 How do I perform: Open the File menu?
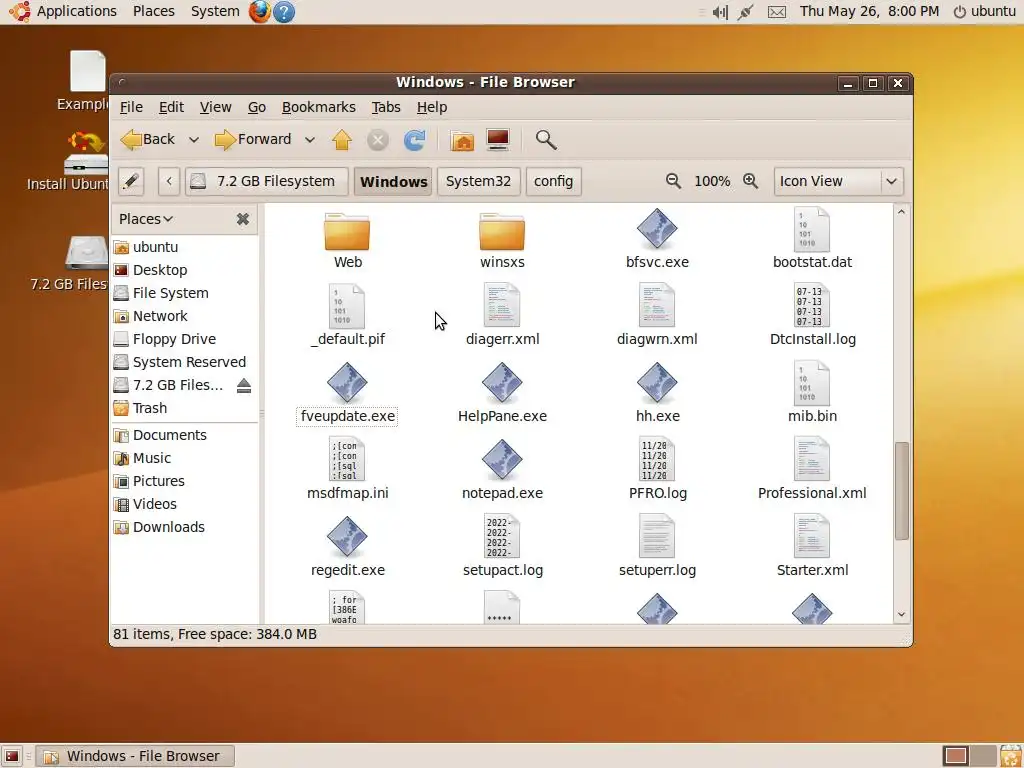(x=131, y=107)
